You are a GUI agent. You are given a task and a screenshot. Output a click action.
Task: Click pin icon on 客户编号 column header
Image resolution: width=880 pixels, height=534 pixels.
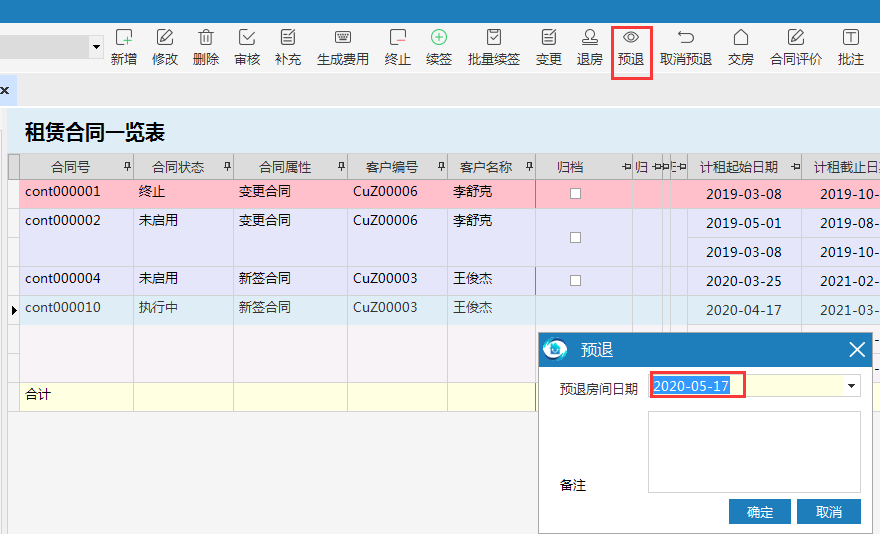(441, 166)
